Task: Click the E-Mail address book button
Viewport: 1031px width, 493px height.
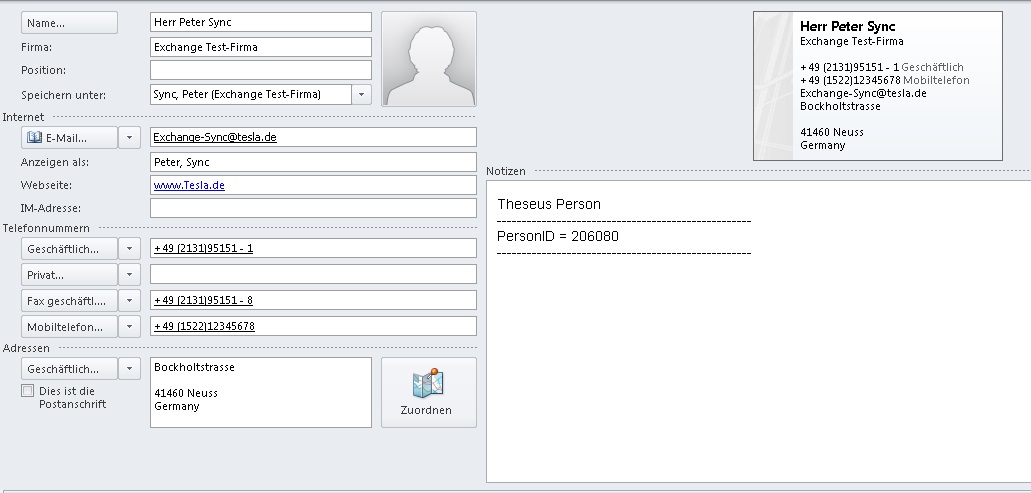Action: click(x=68, y=137)
